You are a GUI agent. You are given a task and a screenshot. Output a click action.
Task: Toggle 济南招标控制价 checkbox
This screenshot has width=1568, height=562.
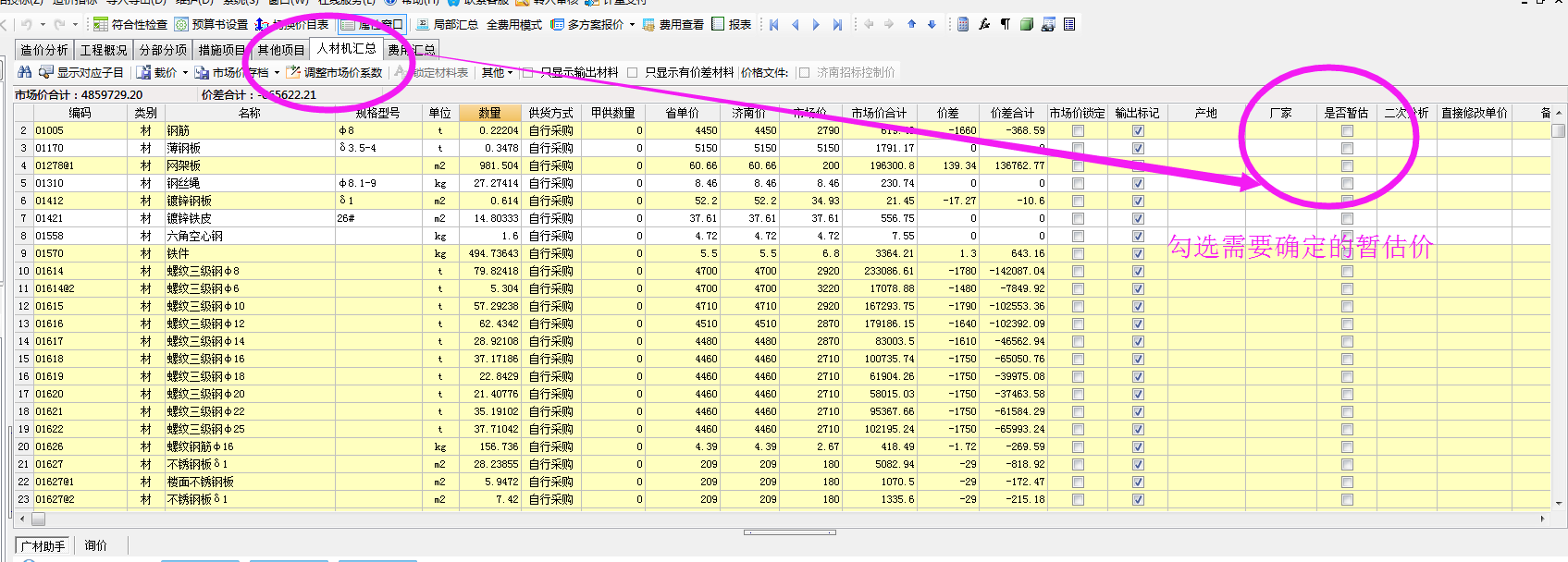click(804, 72)
